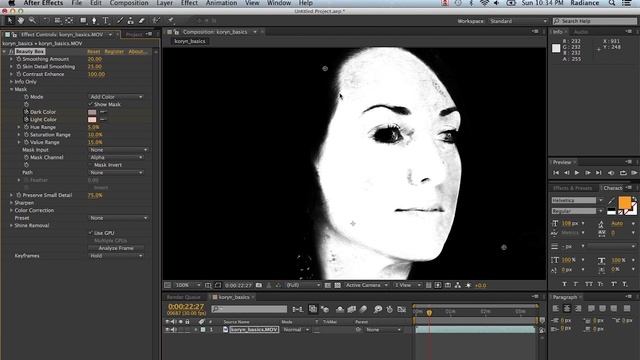Toggle Preserve Small Detail stopwatch

pos(18,195)
